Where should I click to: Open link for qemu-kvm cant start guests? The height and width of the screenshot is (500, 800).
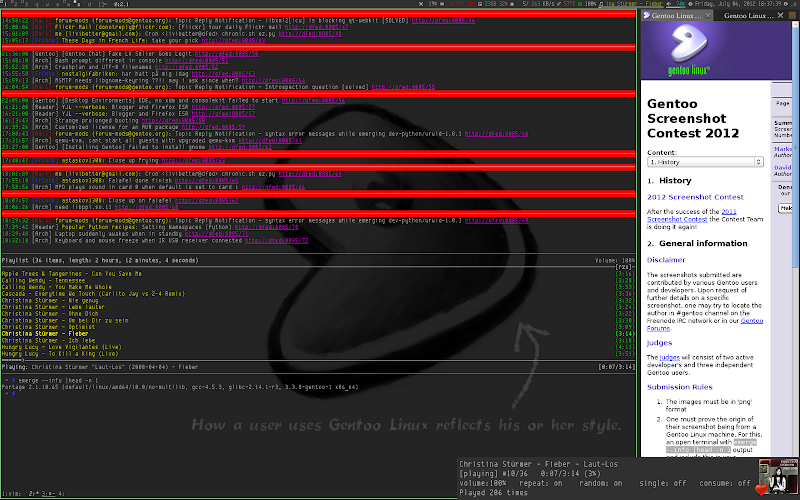click(x=270, y=140)
